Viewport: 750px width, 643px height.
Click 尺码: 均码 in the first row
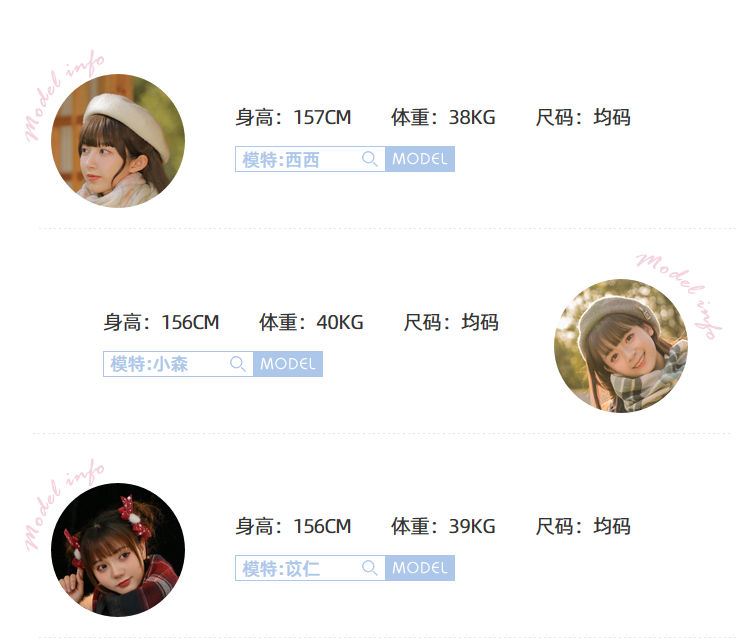tap(583, 117)
